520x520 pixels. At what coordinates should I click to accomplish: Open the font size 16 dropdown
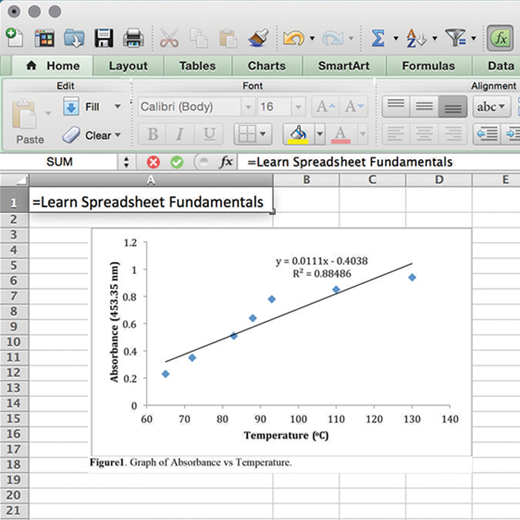(x=298, y=107)
